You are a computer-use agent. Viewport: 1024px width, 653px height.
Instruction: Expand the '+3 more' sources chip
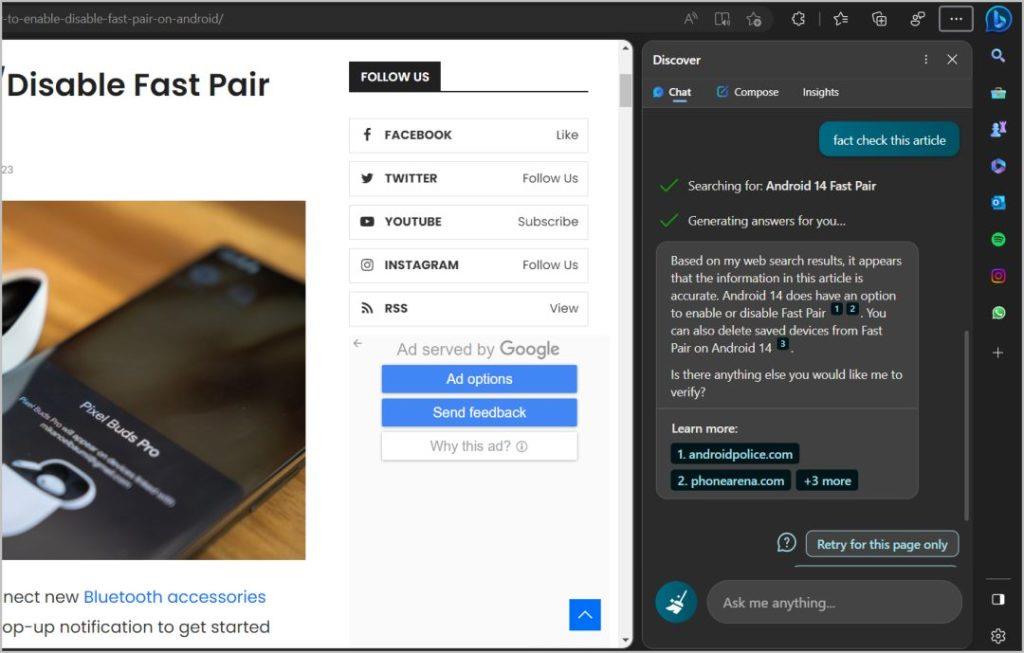(827, 481)
